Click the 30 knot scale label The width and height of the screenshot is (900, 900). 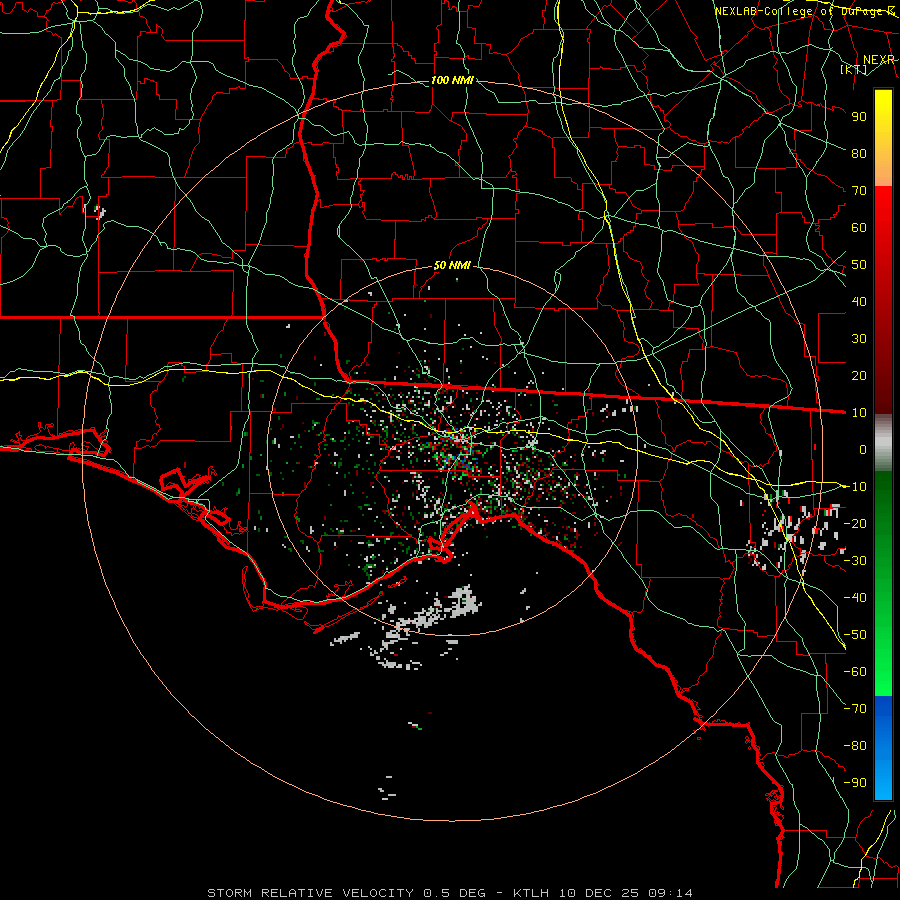point(859,339)
